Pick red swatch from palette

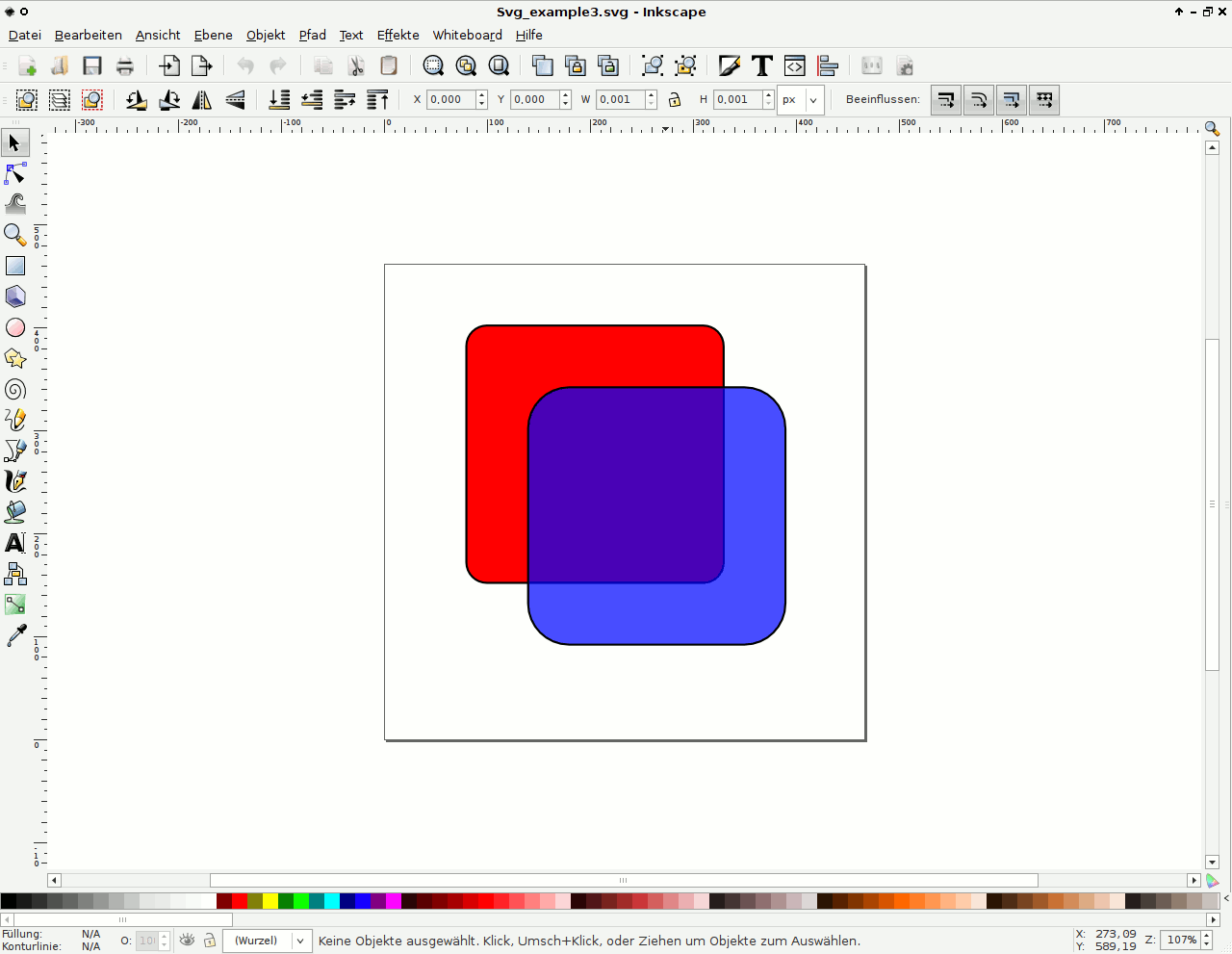[240, 901]
